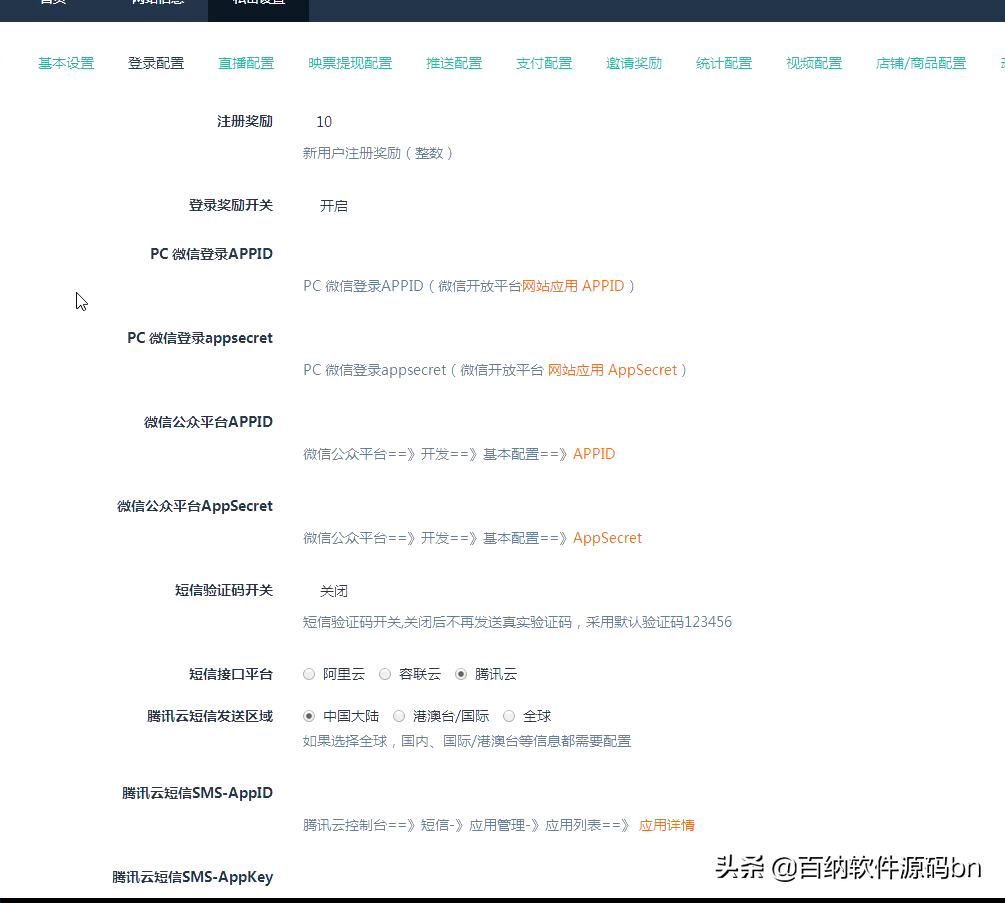Screen dimensions: 1005x903
Task: Switch to the 登录配置 tab
Action: (156, 63)
